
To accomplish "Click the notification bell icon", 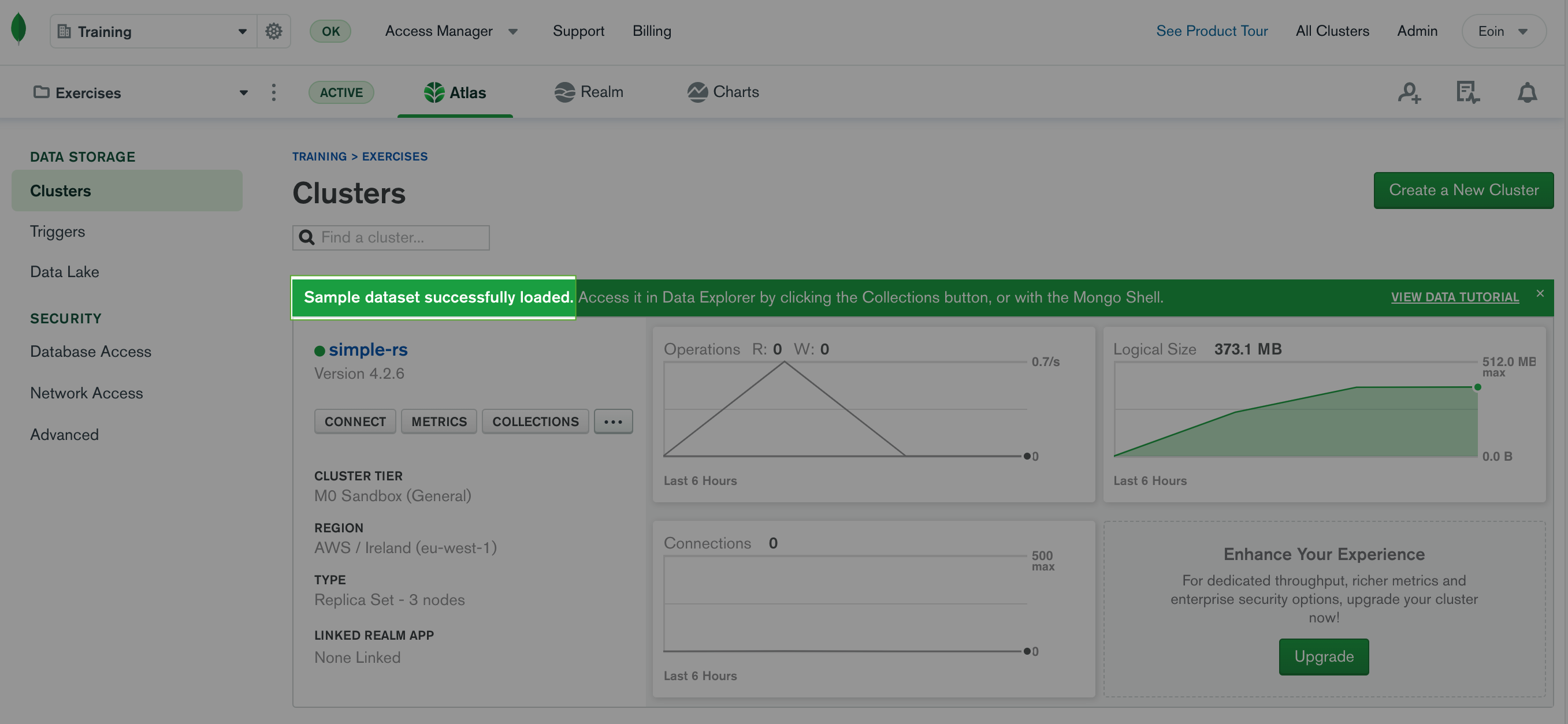I will (x=1528, y=92).
